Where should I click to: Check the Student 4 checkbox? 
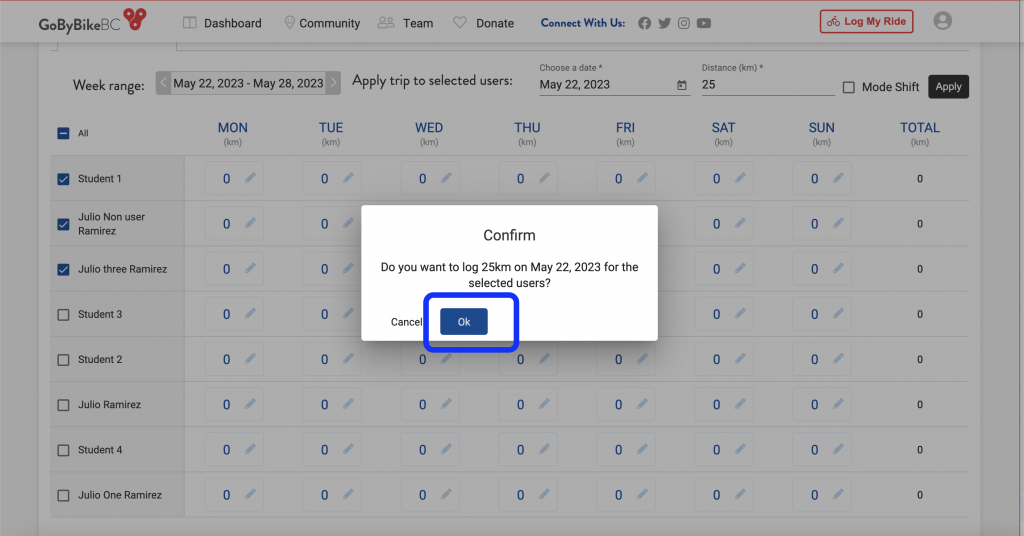tap(63, 450)
